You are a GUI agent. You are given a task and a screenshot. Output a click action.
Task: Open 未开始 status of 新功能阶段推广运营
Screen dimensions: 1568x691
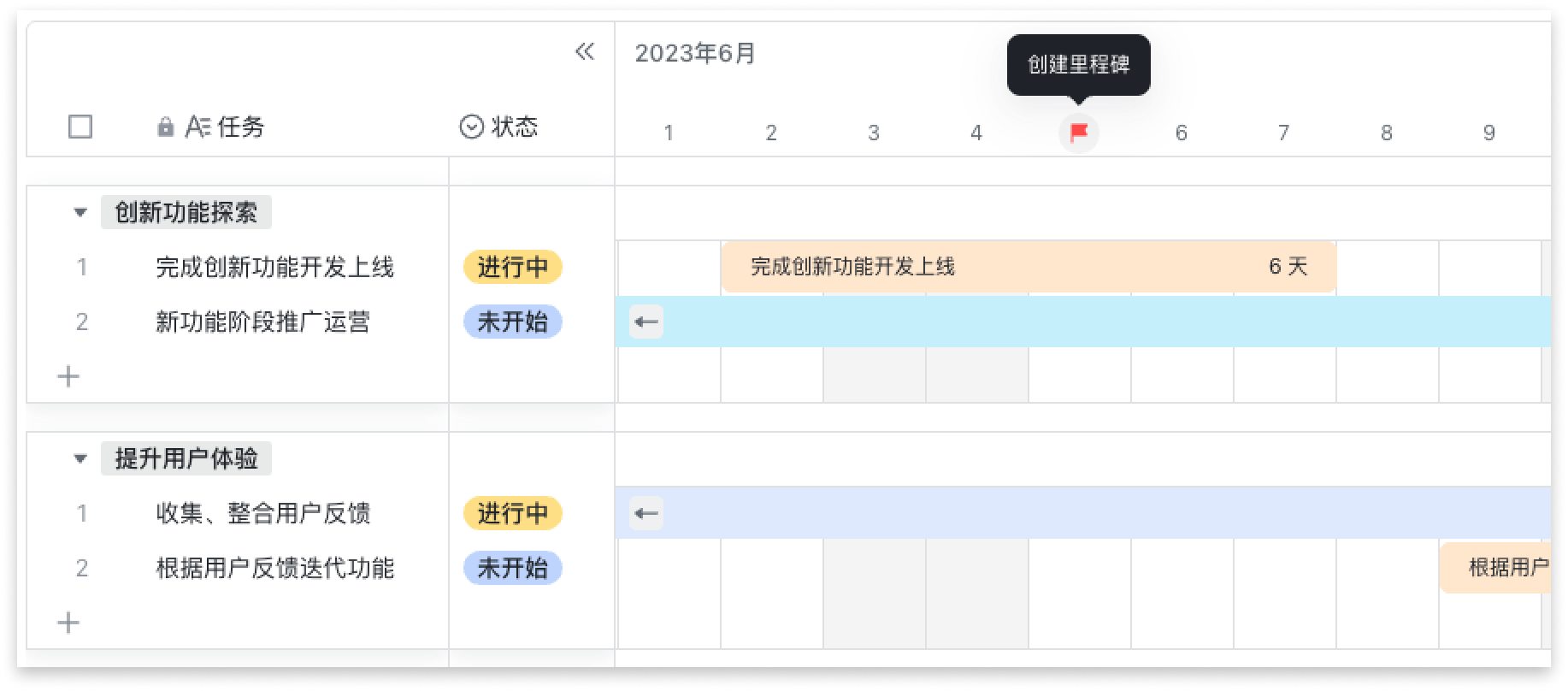[512, 322]
